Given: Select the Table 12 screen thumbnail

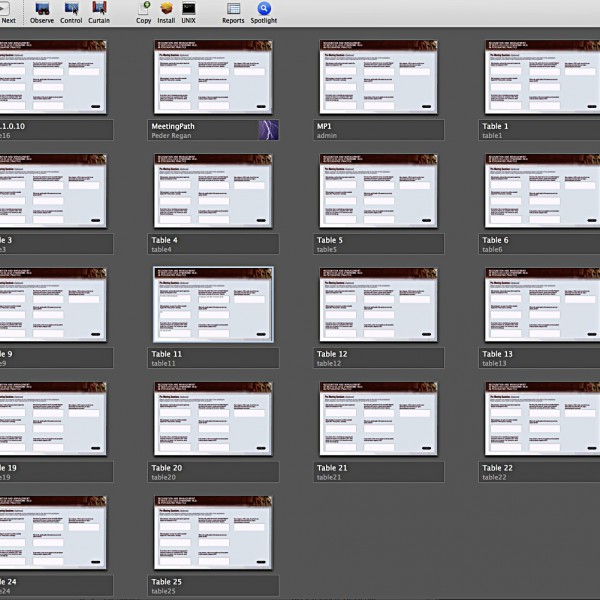Looking at the screenshot, I should click(x=379, y=305).
